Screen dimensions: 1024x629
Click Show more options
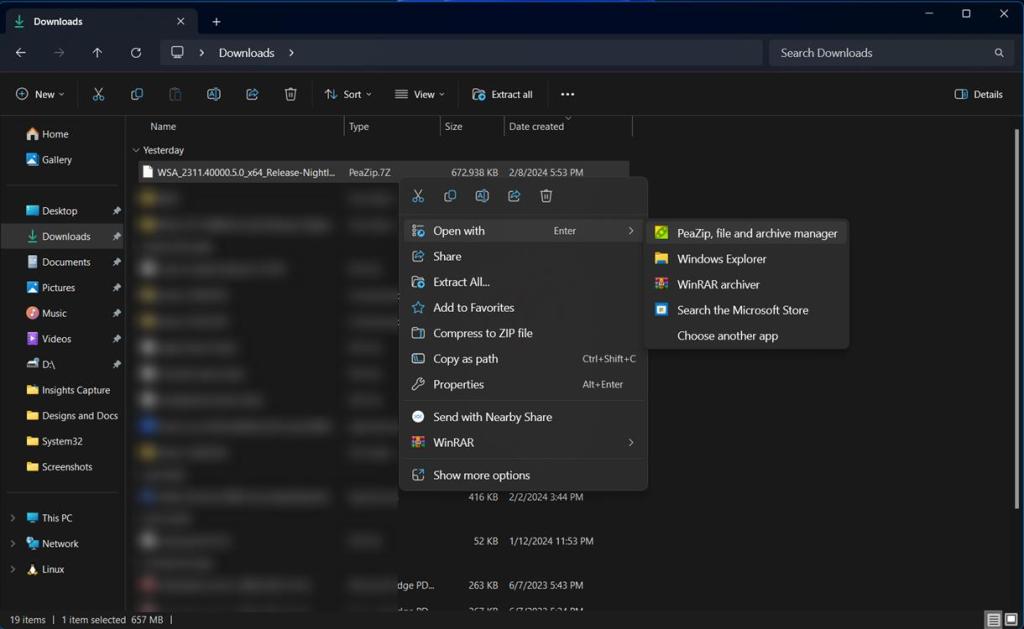(522, 475)
